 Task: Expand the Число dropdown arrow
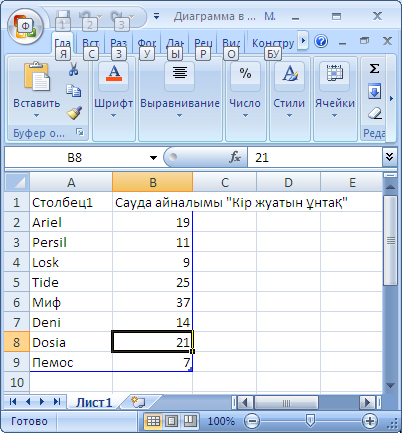(245, 116)
